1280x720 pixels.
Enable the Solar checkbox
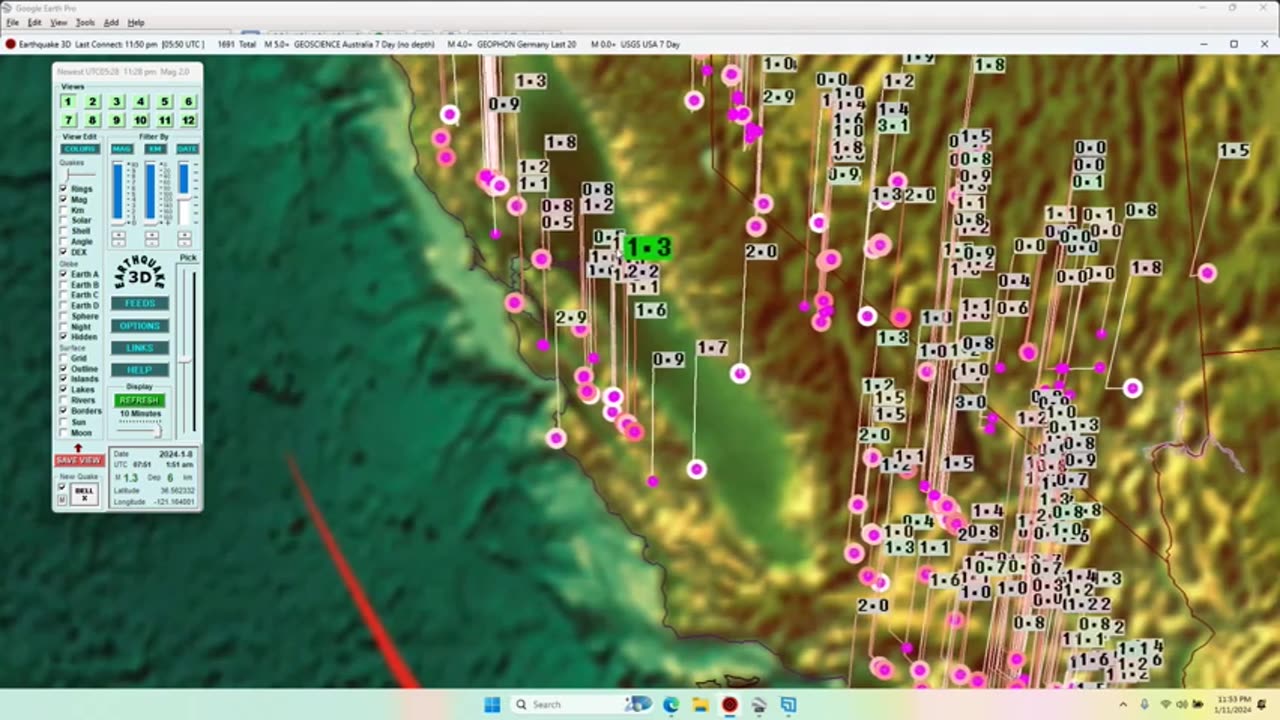tap(64, 220)
